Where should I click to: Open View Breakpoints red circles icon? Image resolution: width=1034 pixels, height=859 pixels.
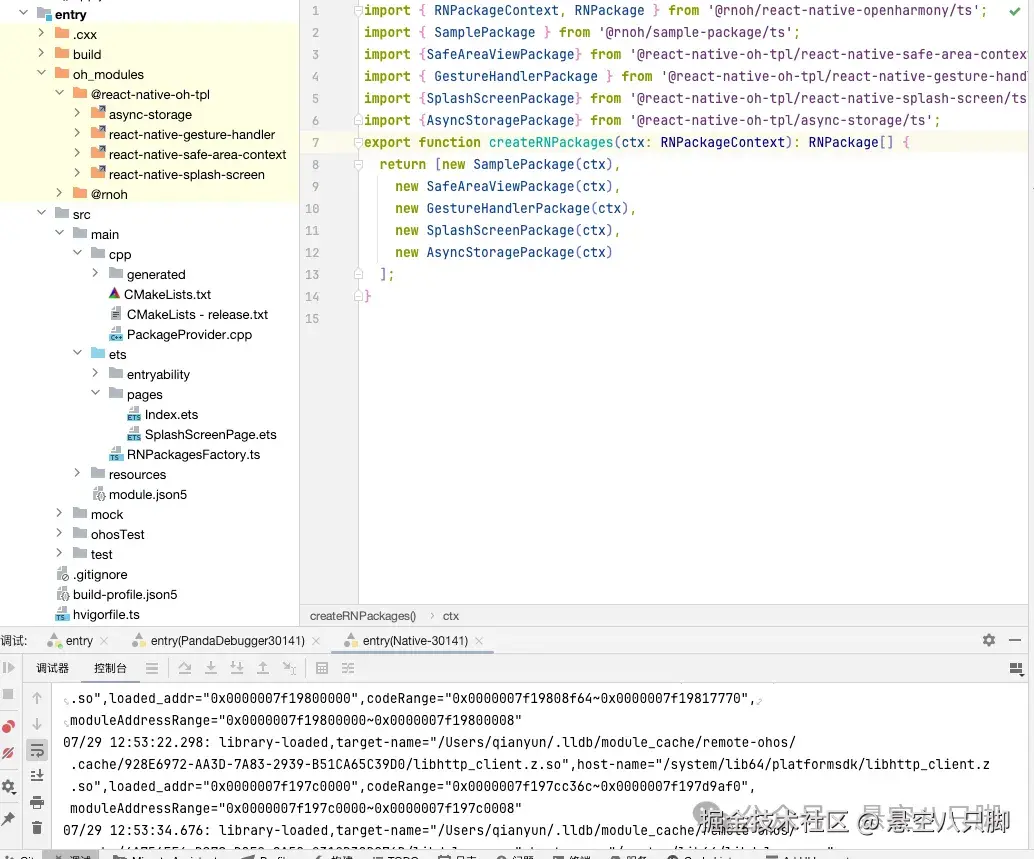point(9,726)
